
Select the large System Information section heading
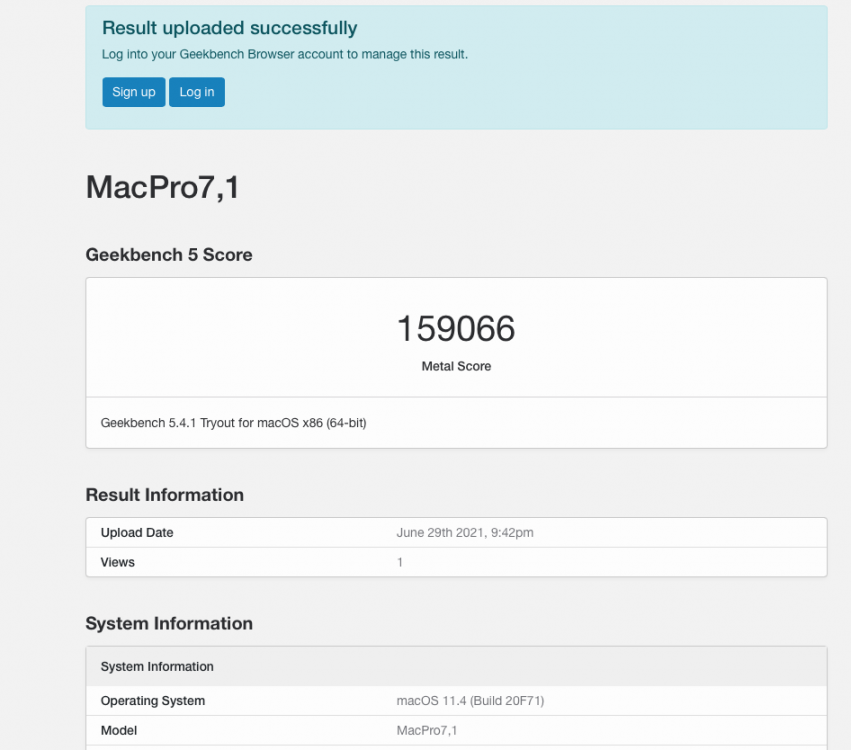point(169,624)
